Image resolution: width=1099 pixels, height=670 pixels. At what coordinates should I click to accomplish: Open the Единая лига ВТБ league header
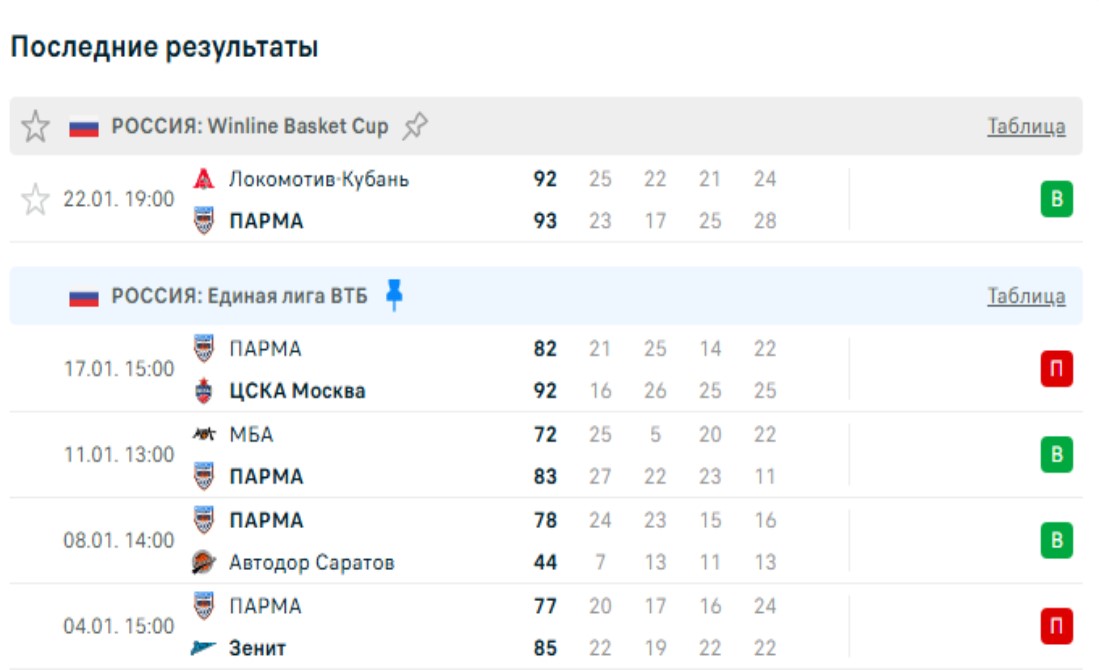tap(239, 296)
